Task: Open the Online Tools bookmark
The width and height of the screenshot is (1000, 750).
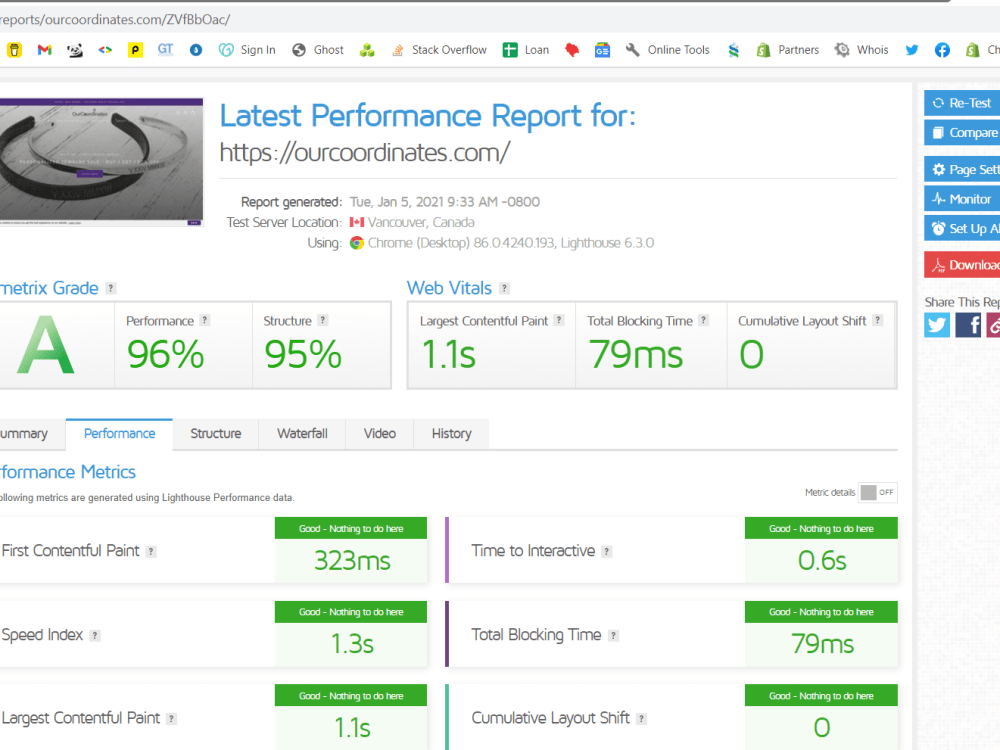Action: pyautogui.click(x=668, y=50)
